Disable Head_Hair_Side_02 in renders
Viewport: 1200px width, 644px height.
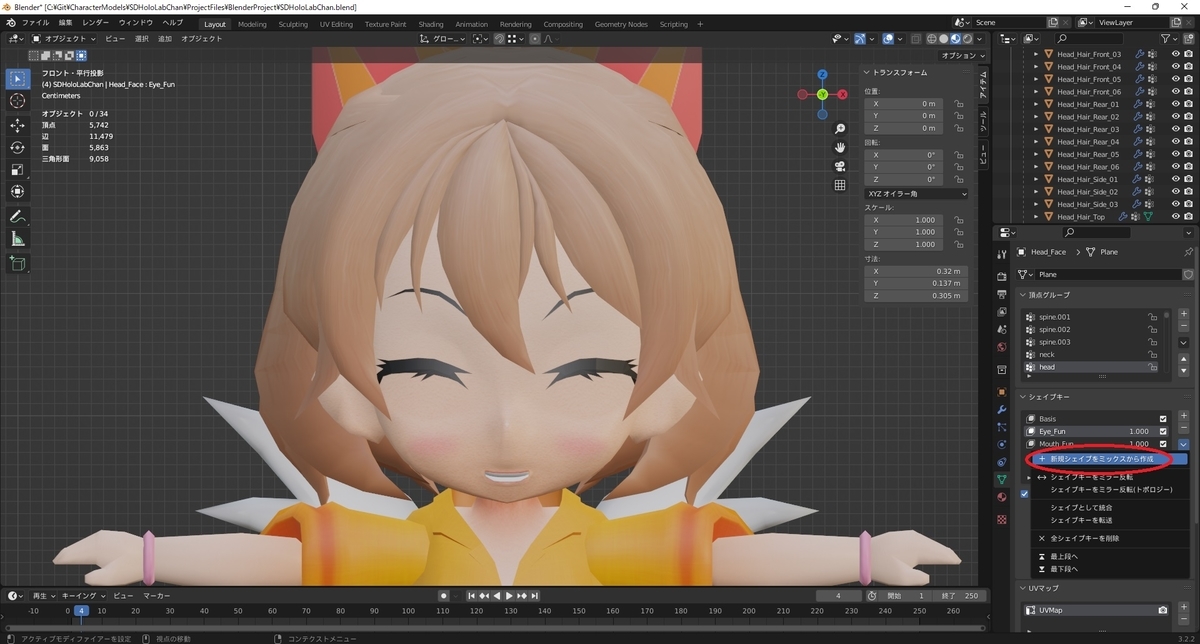click(x=1188, y=191)
